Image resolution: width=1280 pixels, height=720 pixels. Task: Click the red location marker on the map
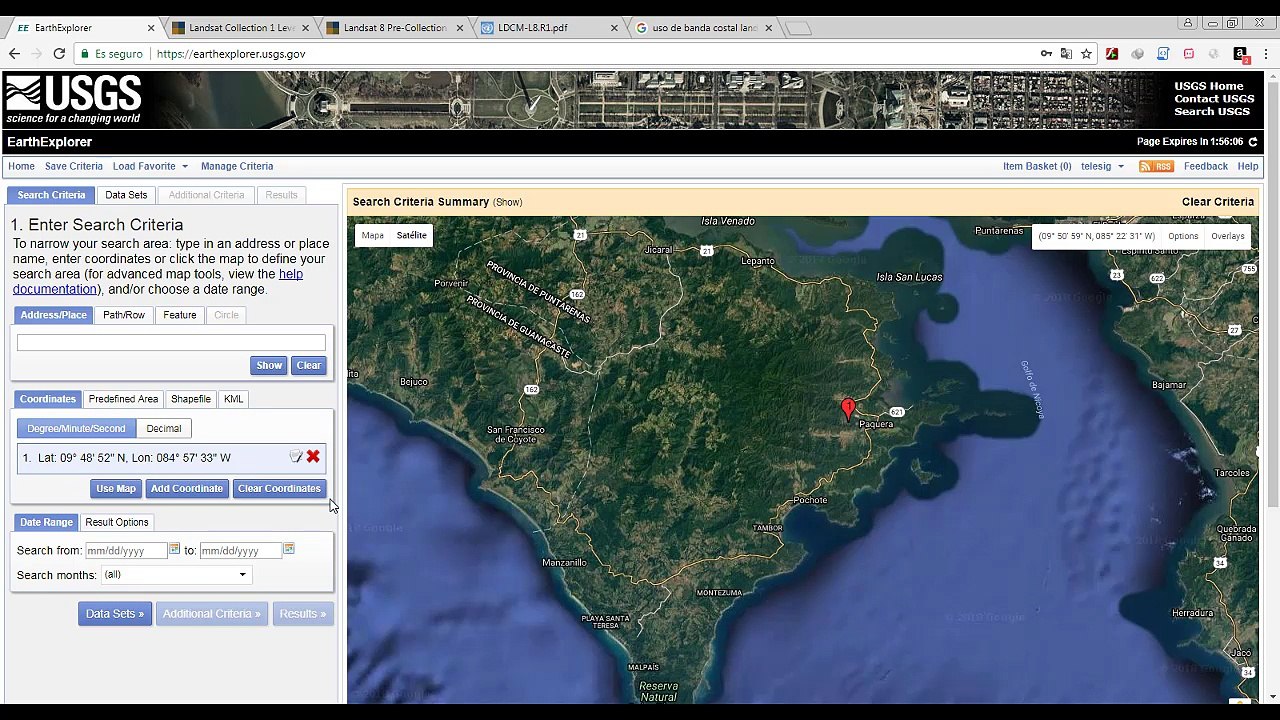pyautogui.click(x=848, y=409)
